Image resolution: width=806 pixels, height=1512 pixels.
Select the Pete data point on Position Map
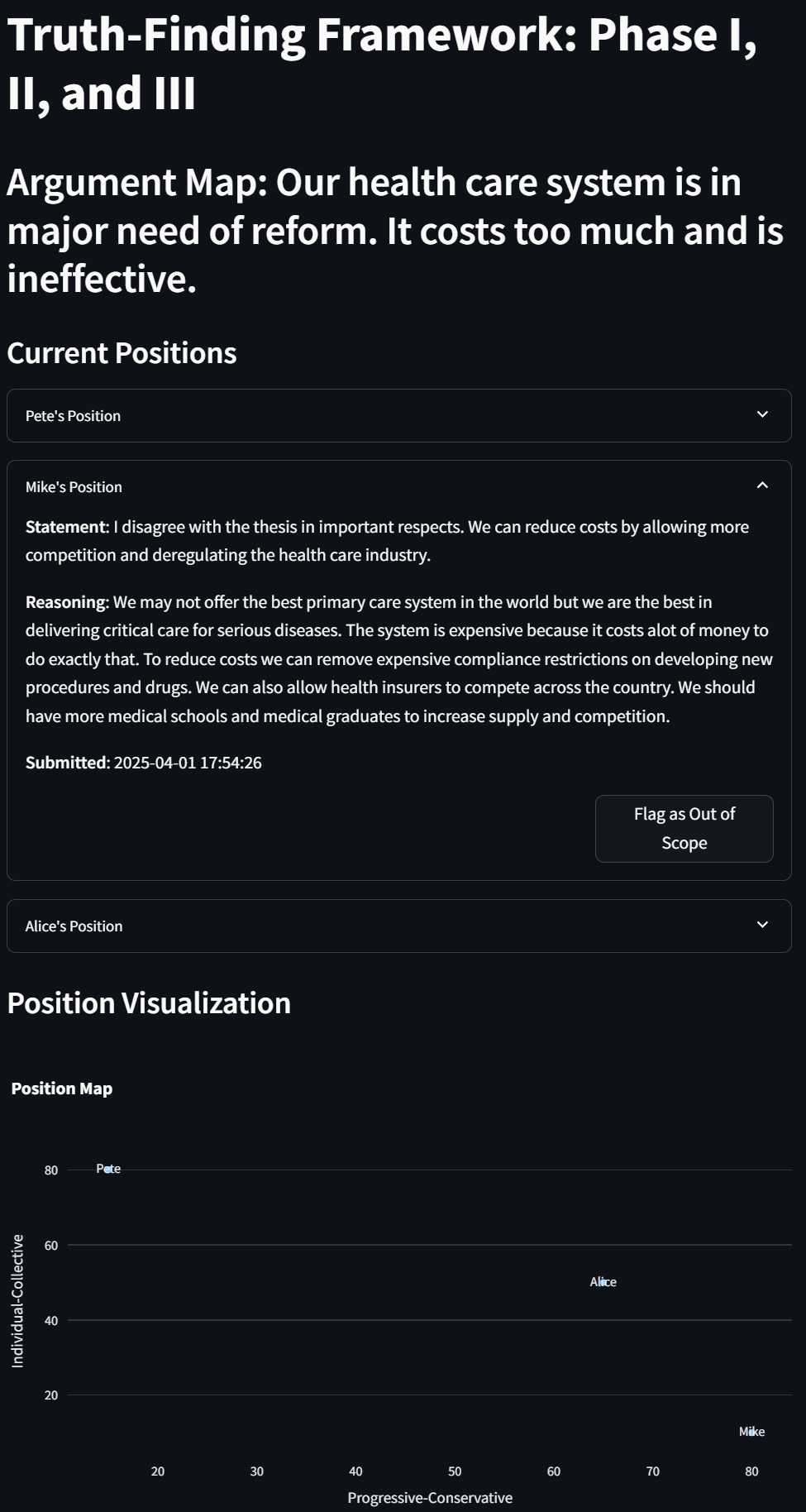click(108, 1170)
